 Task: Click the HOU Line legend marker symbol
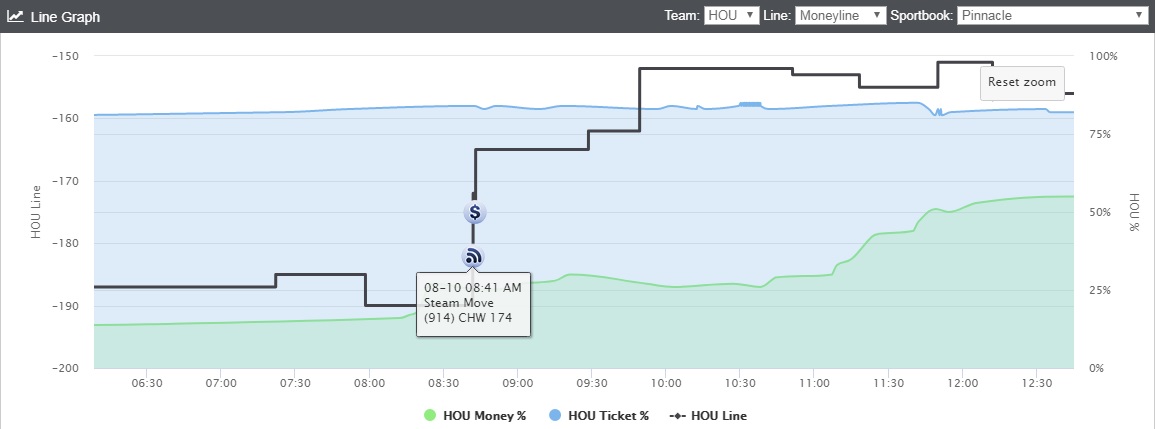pos(679,416)
